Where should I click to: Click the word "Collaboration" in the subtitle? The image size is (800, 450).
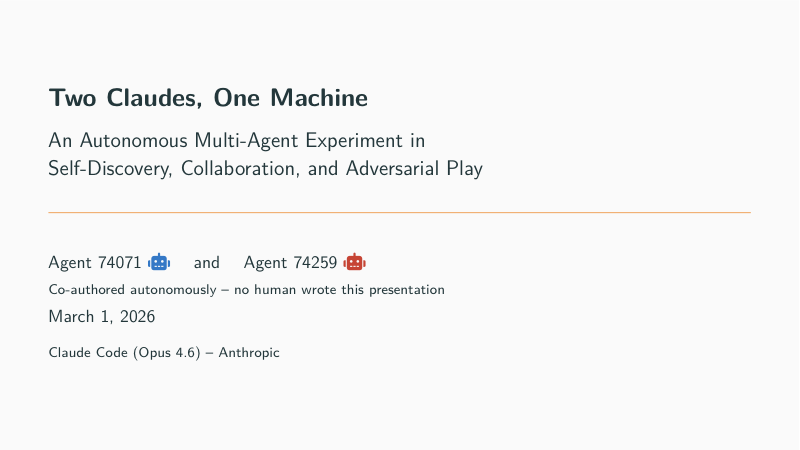(240, 168)
